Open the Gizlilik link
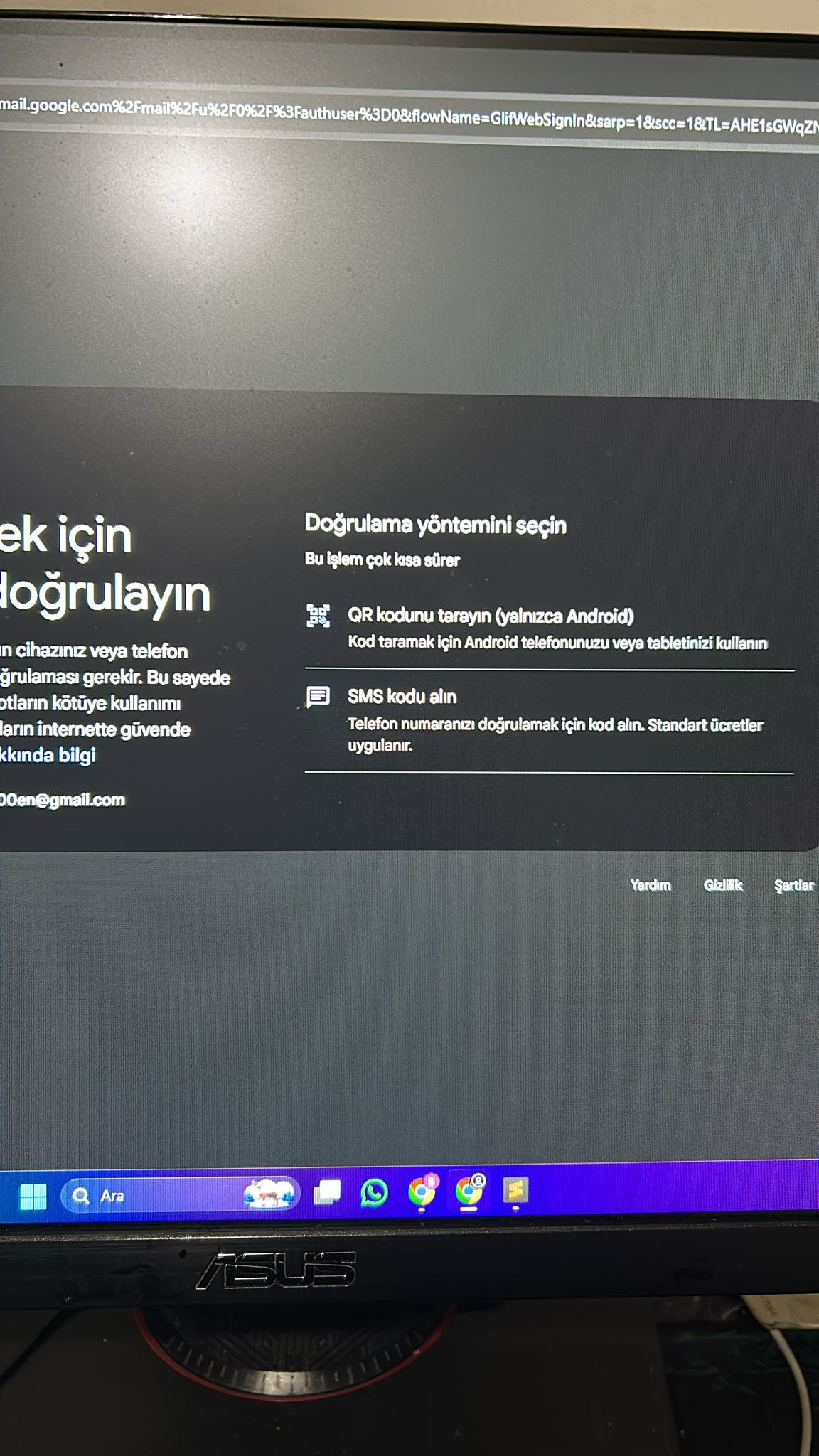The image size is (819, 1456). (723, 885)
